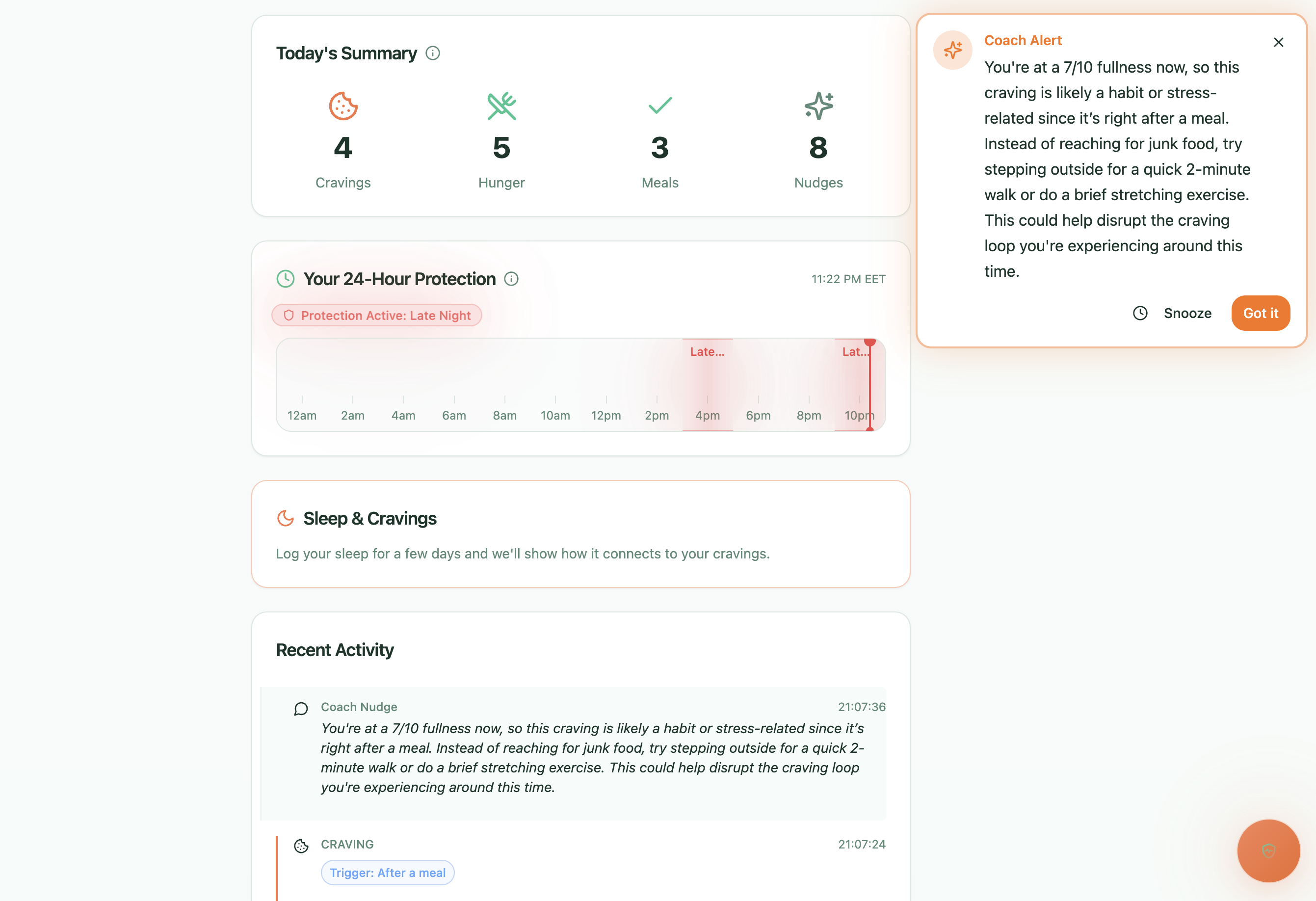Click the Protection Active: Late Night badge

tap(376, 316)
